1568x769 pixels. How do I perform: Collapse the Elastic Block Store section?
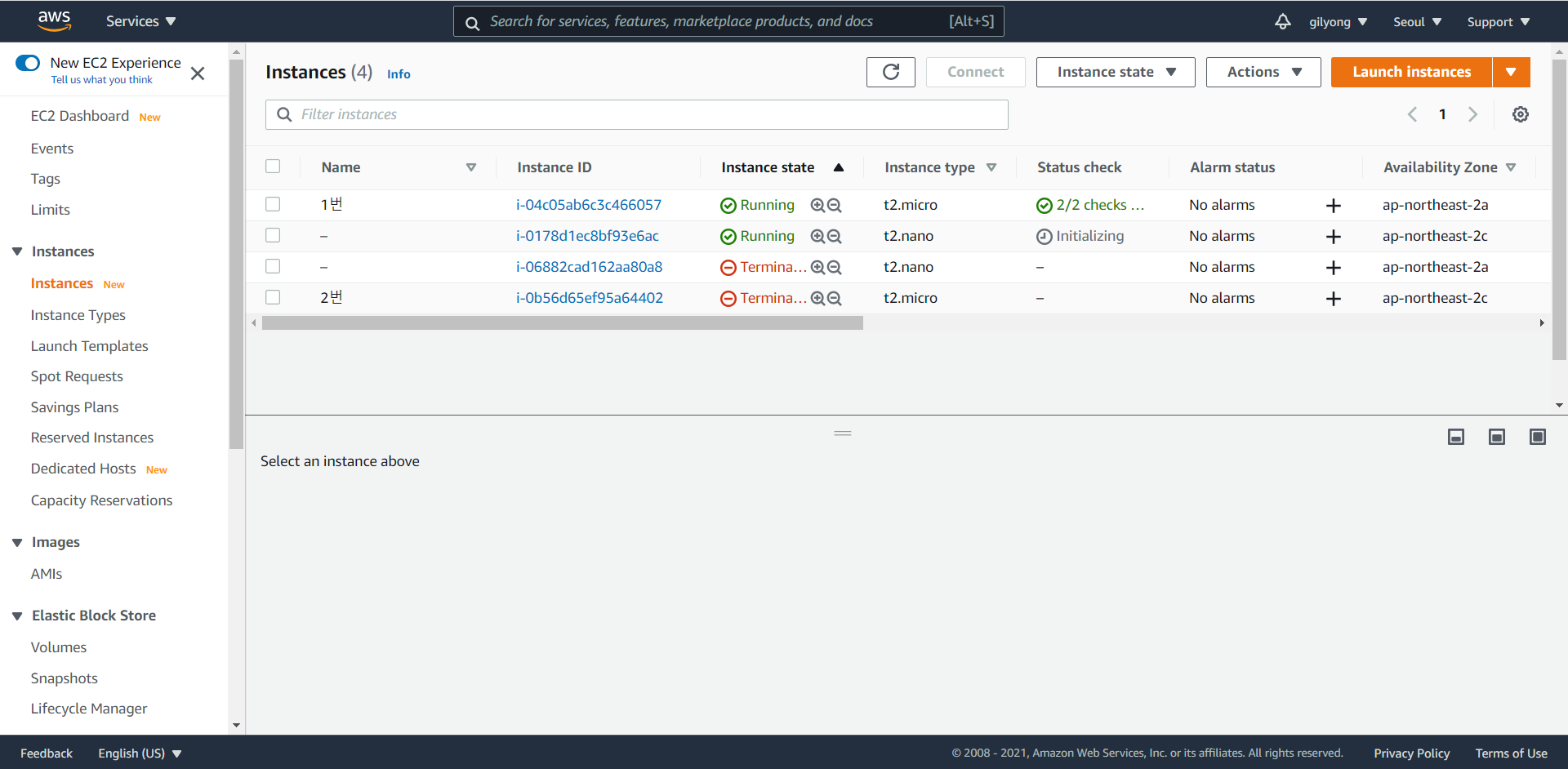click(x=17, y=616)
